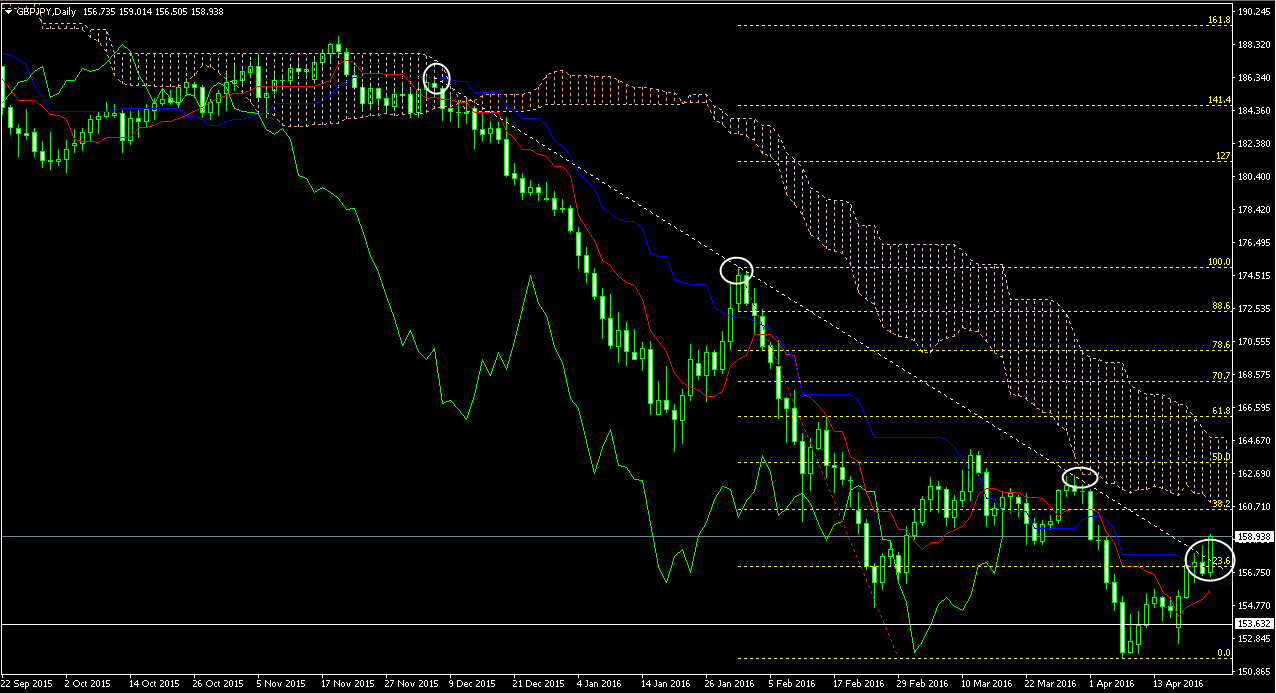Click the 21 Dec 2015 date label

539,684
